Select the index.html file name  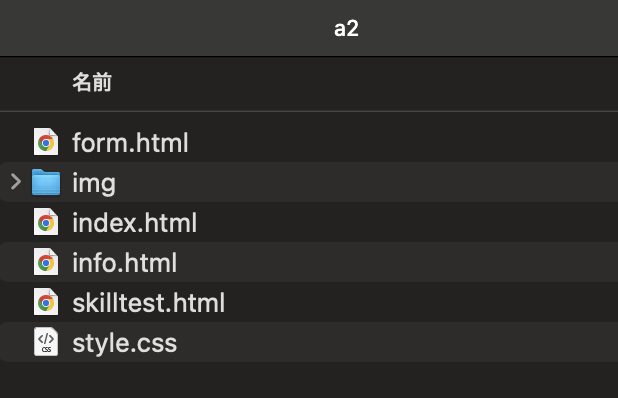click(x=134, y=223)
